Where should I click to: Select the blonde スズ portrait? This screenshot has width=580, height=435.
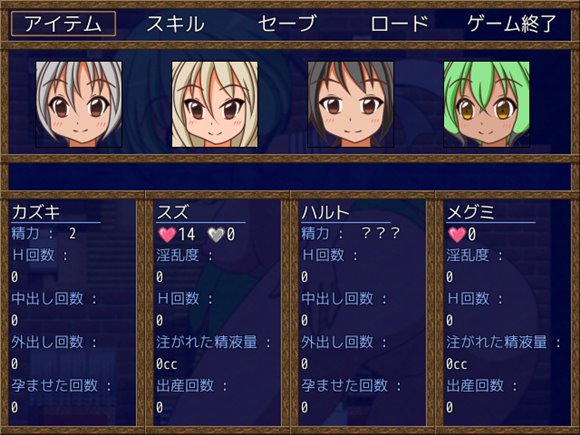pos(215,104)
